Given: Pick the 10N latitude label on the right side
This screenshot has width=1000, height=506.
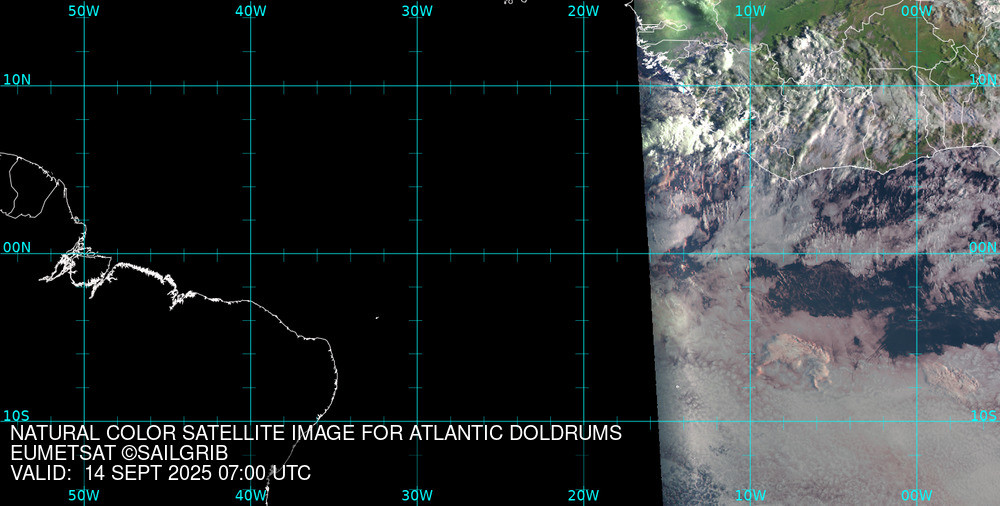Looking at the screenshot, I should pos(983,80).
